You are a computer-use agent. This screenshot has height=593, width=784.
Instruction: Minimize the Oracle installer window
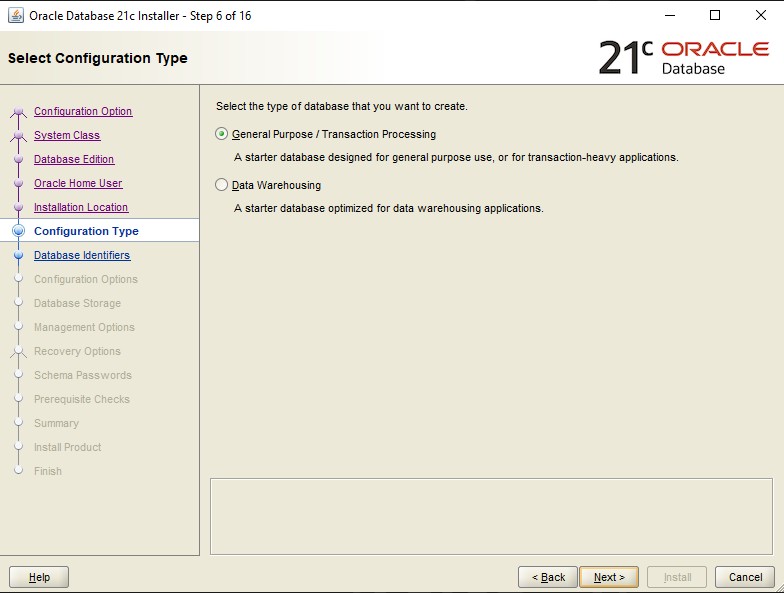click(x=670, y=16)
